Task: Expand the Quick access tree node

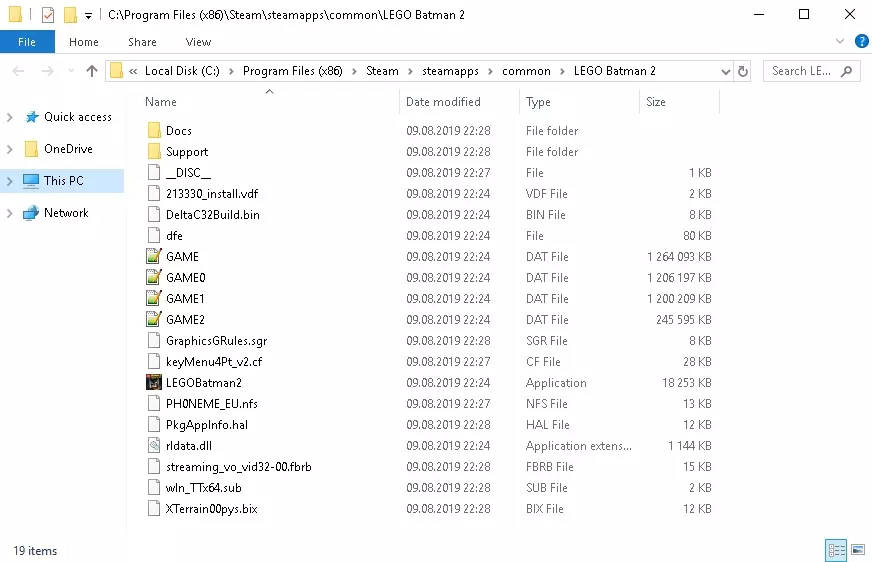Action: (x=9, y=117)
